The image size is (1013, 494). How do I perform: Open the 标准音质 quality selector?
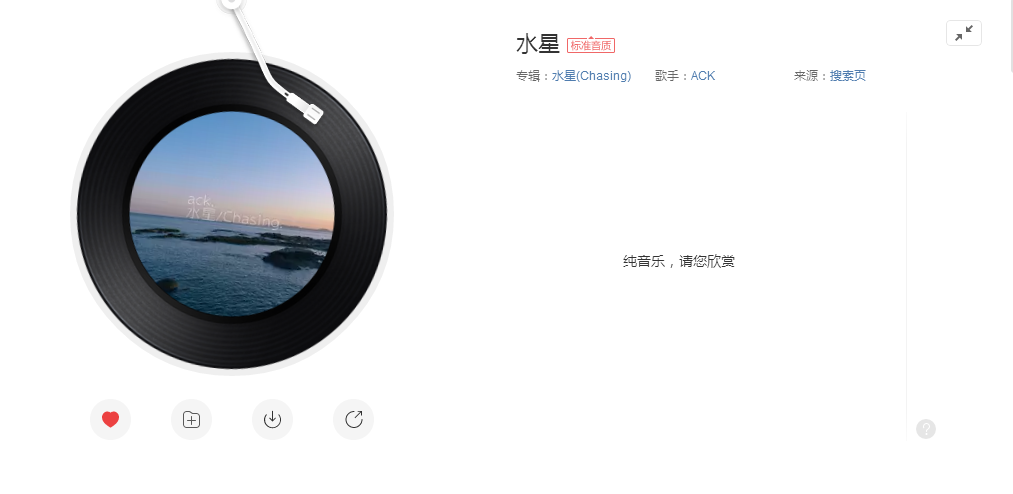point(591,45)
